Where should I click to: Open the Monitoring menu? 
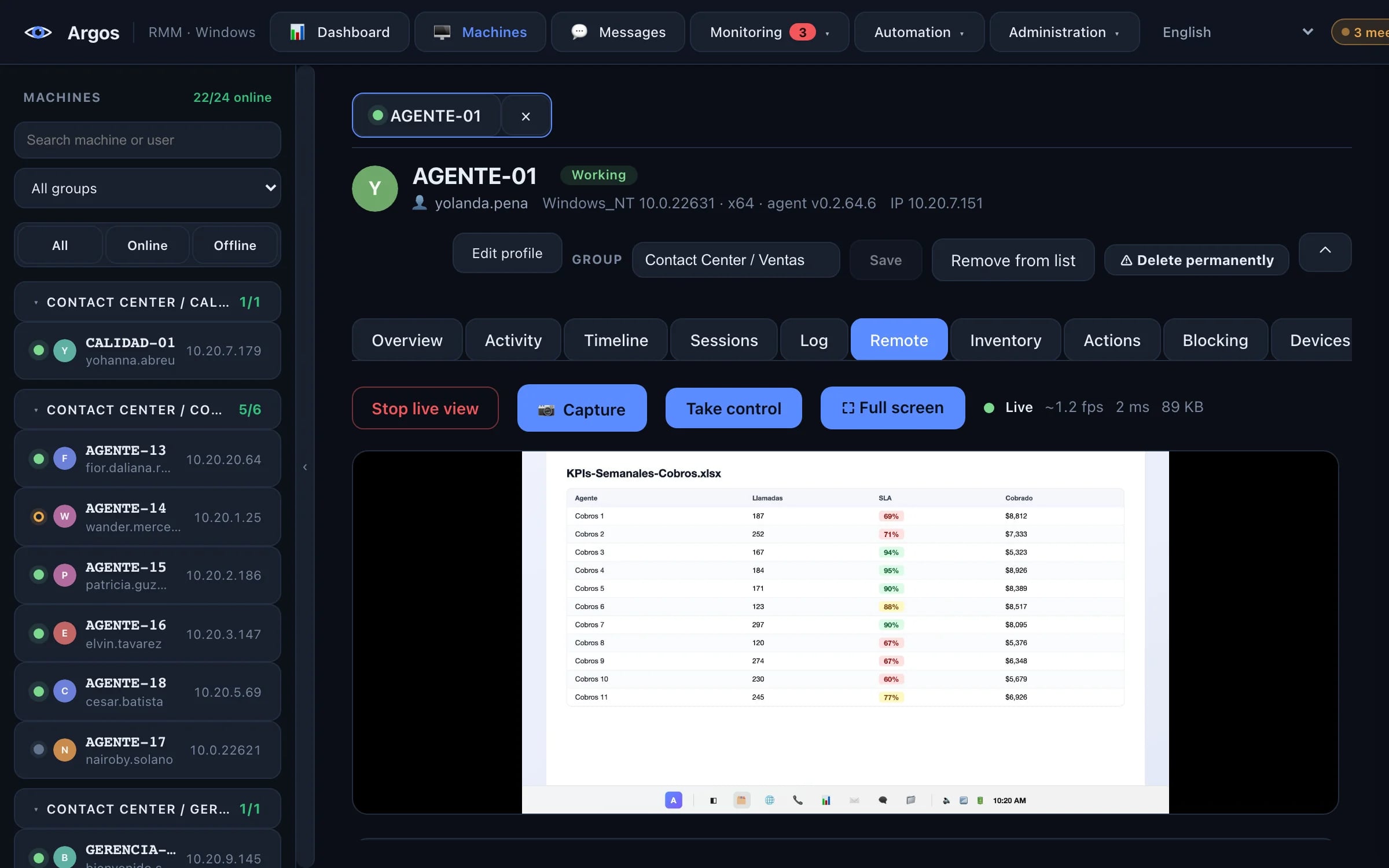tap(769, 32)
